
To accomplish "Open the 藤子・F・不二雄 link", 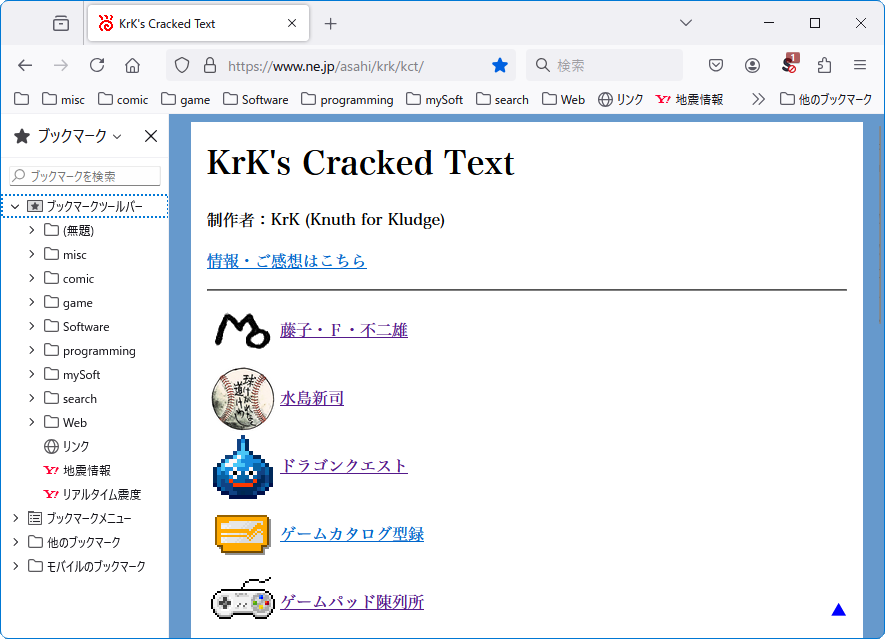I will [x=344, y=330].
